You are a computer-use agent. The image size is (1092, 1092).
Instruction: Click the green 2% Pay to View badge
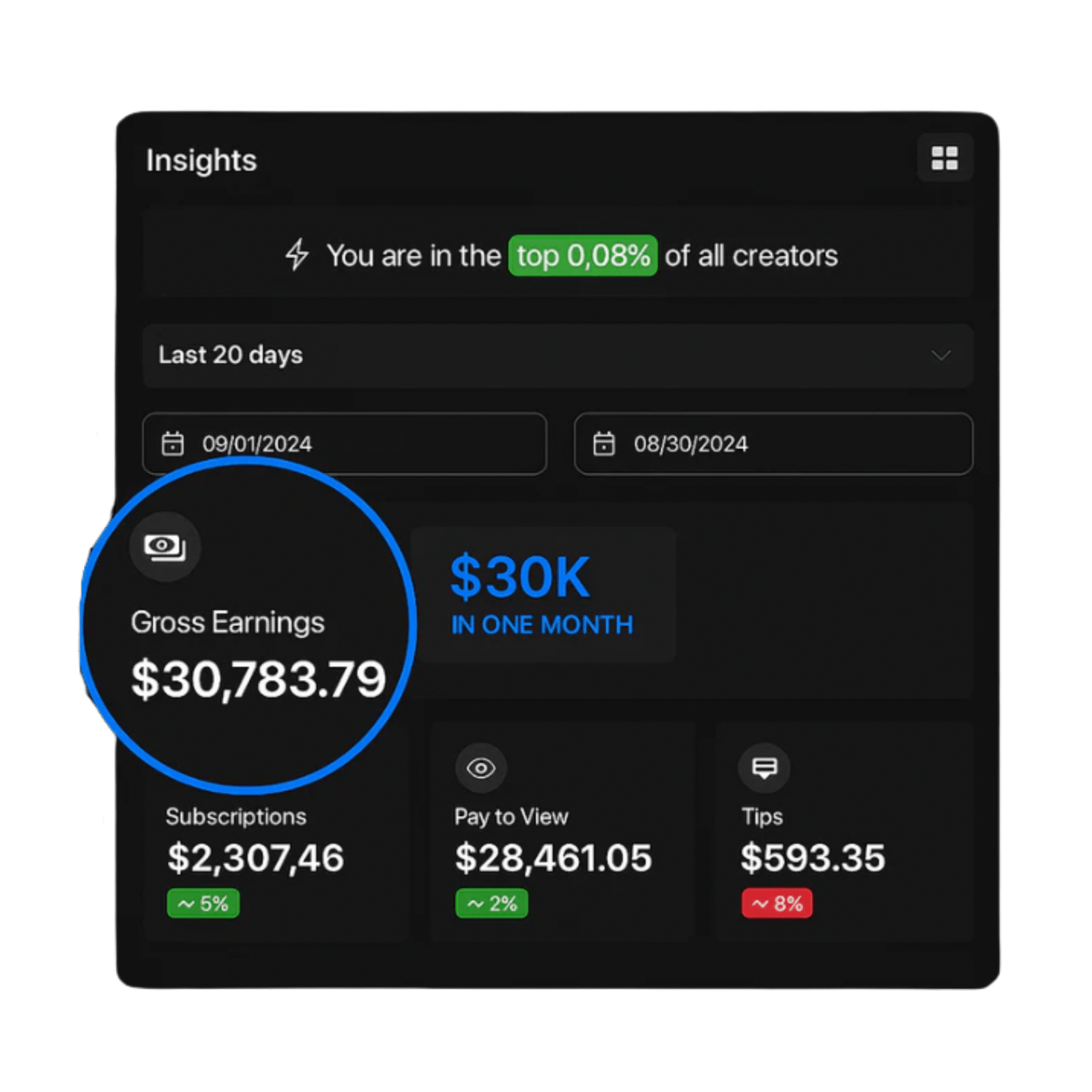[x=492, y=904]
